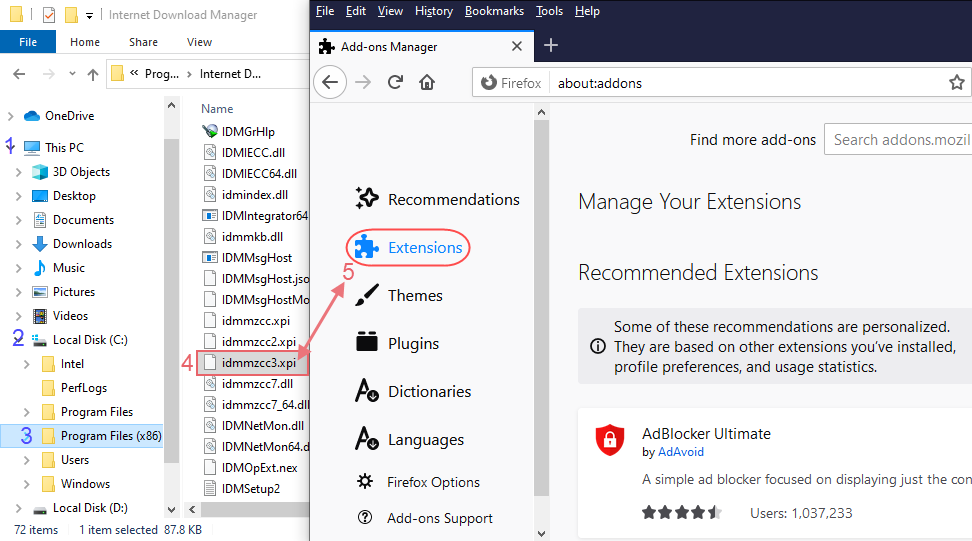Click the Firefox identity icon in URL bar
The image size is (972, 541).
click(512, 83)
